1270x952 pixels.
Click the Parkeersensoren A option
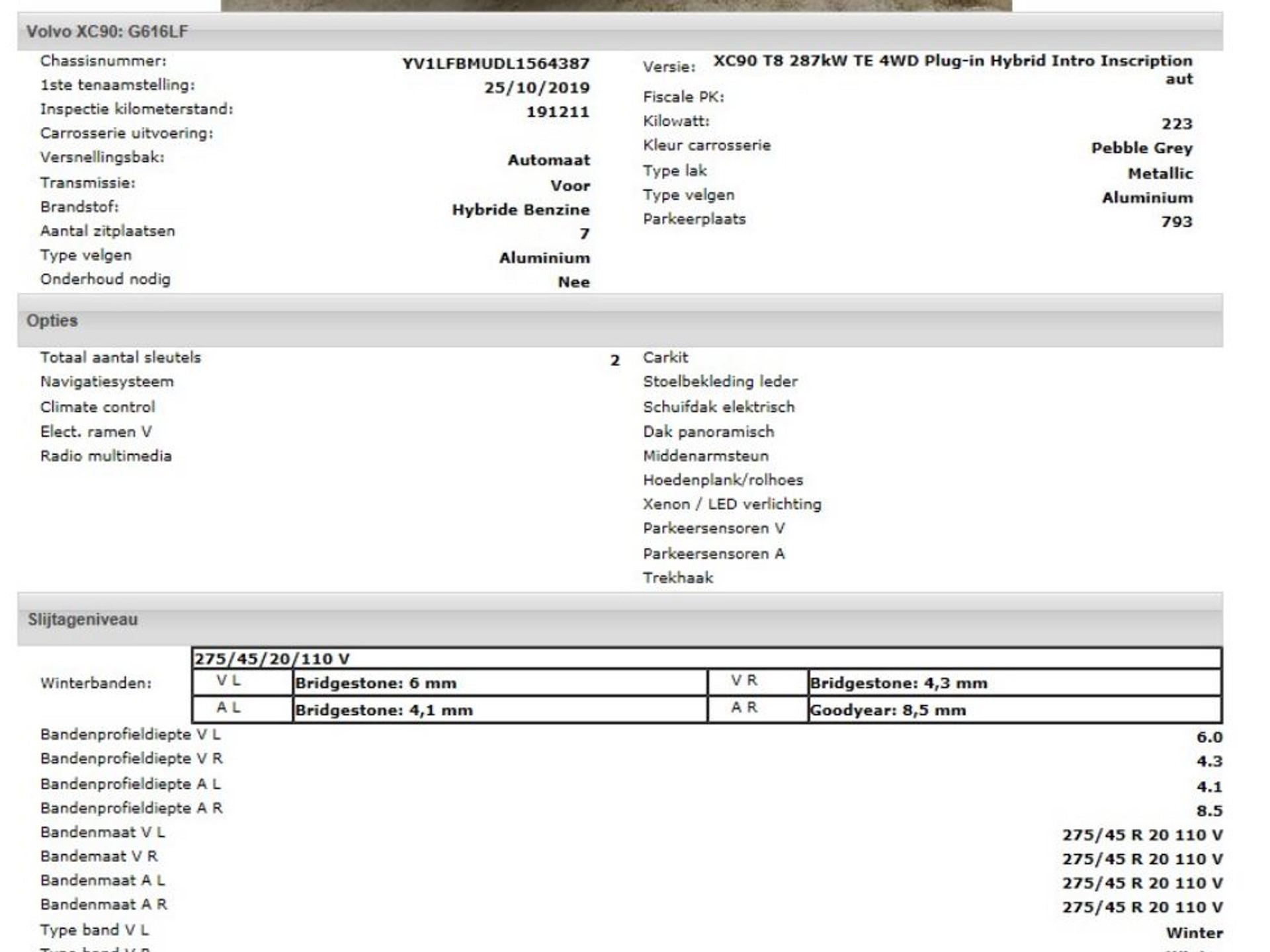714,554
